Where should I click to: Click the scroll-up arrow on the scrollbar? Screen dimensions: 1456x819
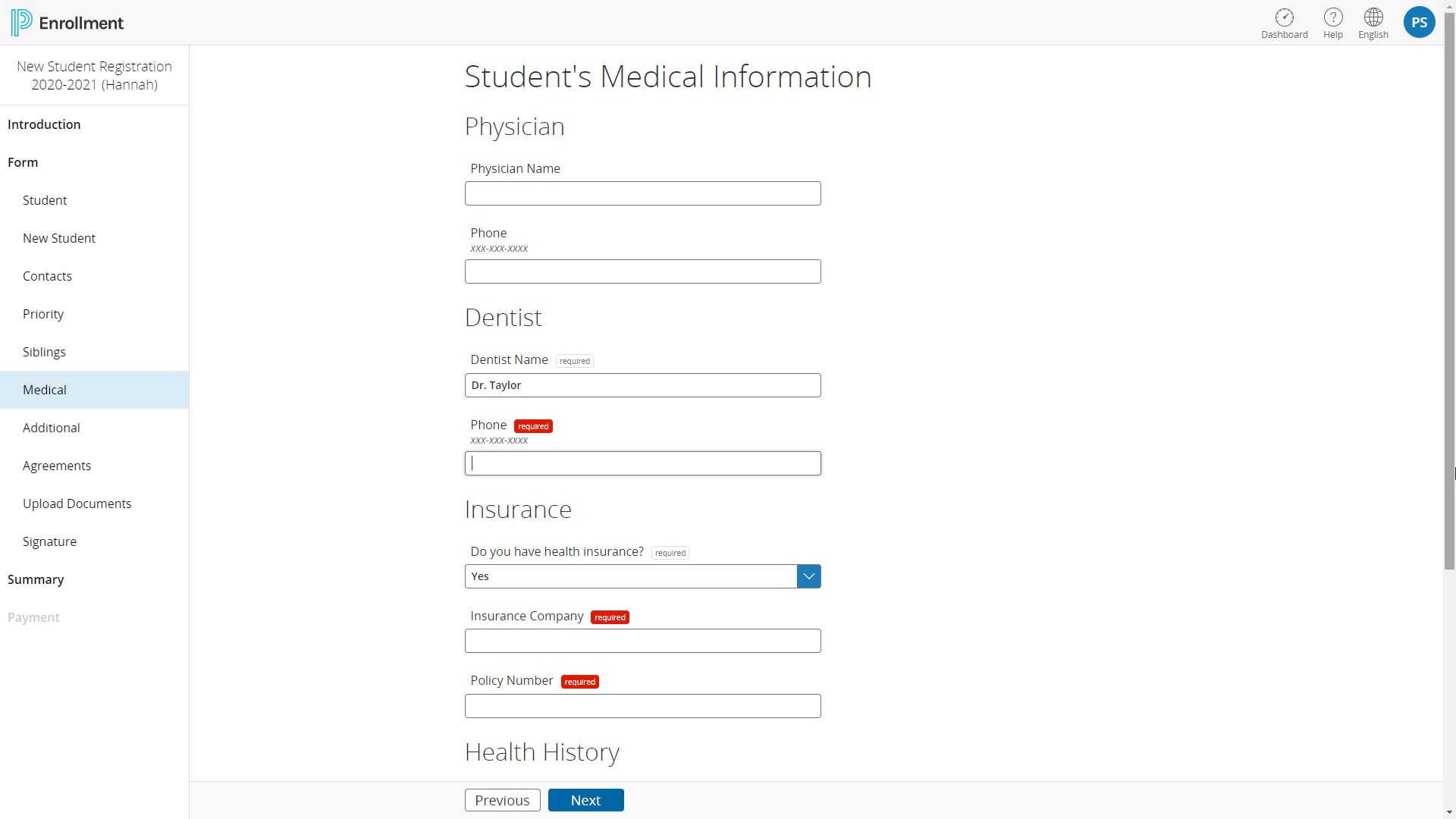tap(1450, 5)
